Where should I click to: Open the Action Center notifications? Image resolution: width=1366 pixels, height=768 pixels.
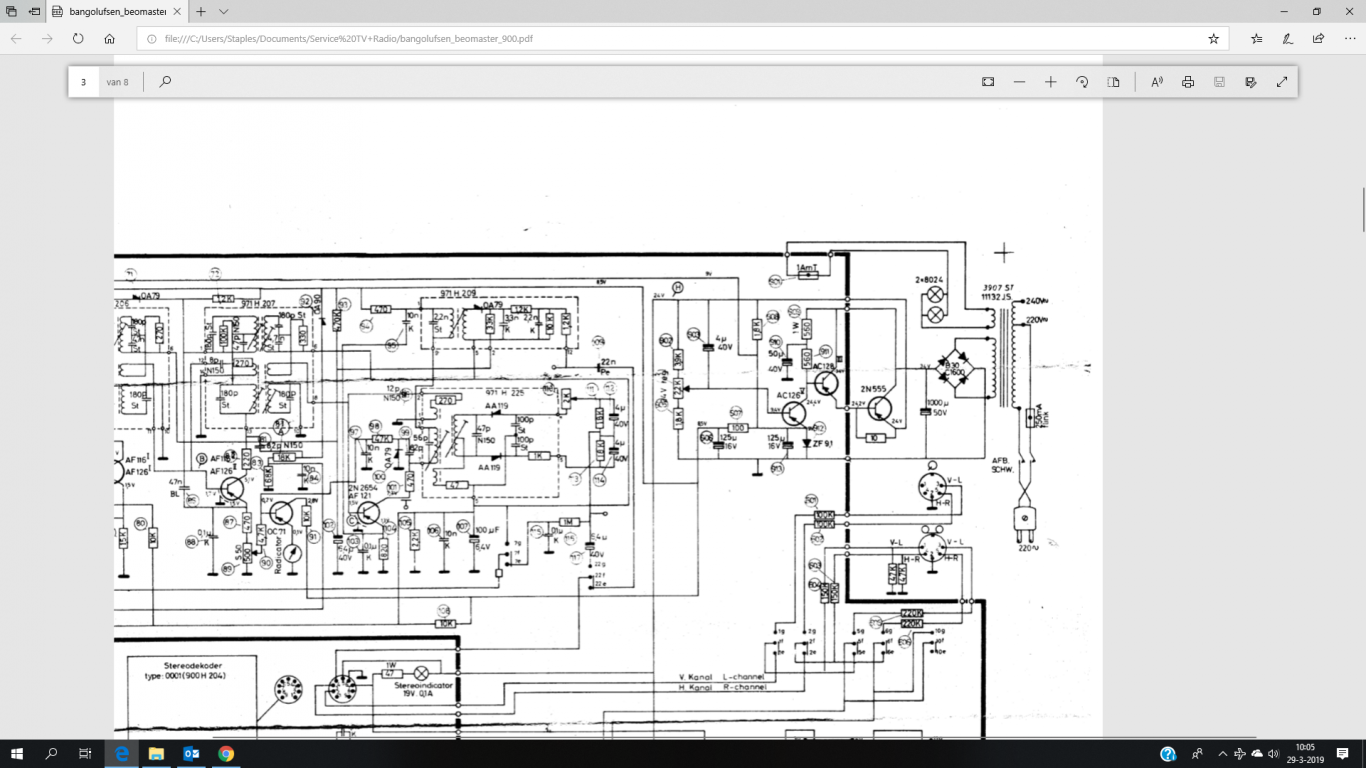point(1343,754)
